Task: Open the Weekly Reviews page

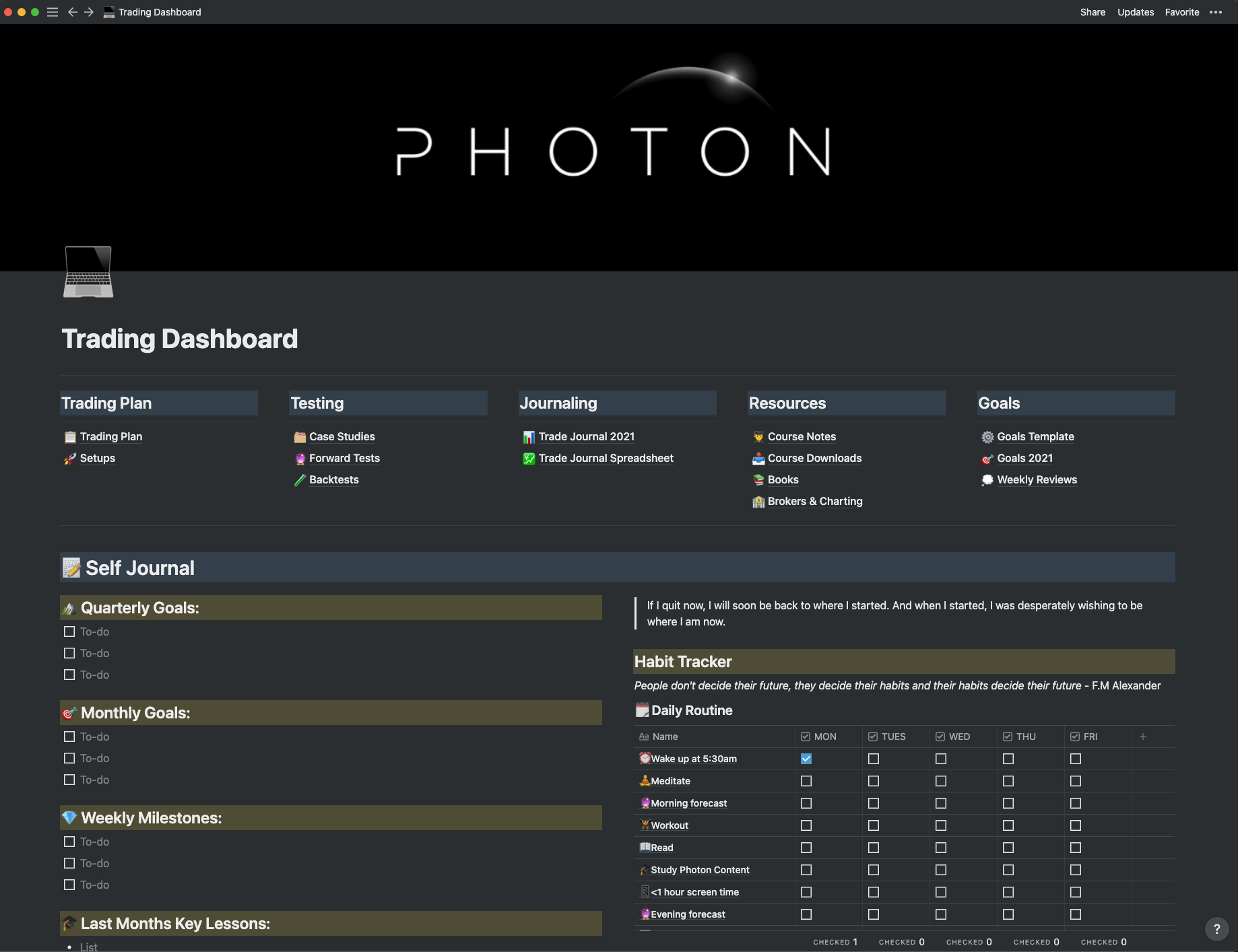Action: 1037,480
